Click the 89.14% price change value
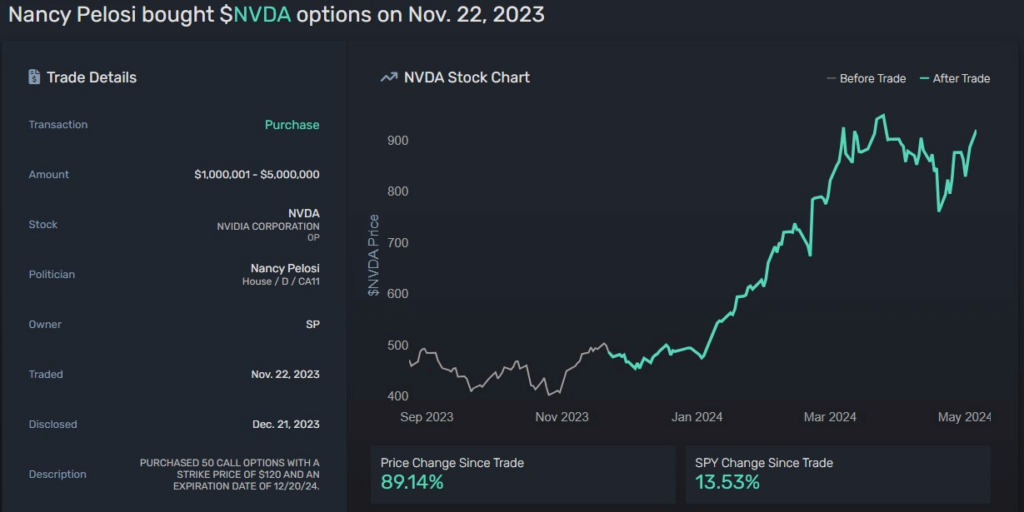 point(412,483)
